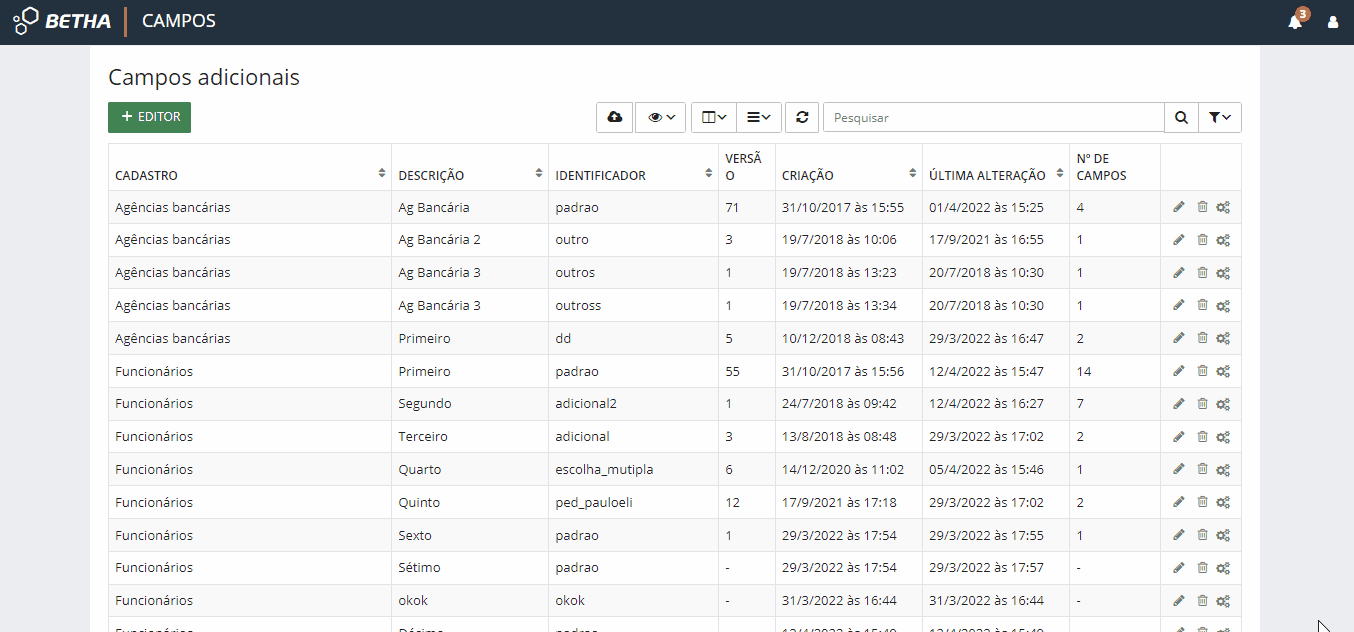
Task: Click the refresh list icon
Action: tap(802, 117)
